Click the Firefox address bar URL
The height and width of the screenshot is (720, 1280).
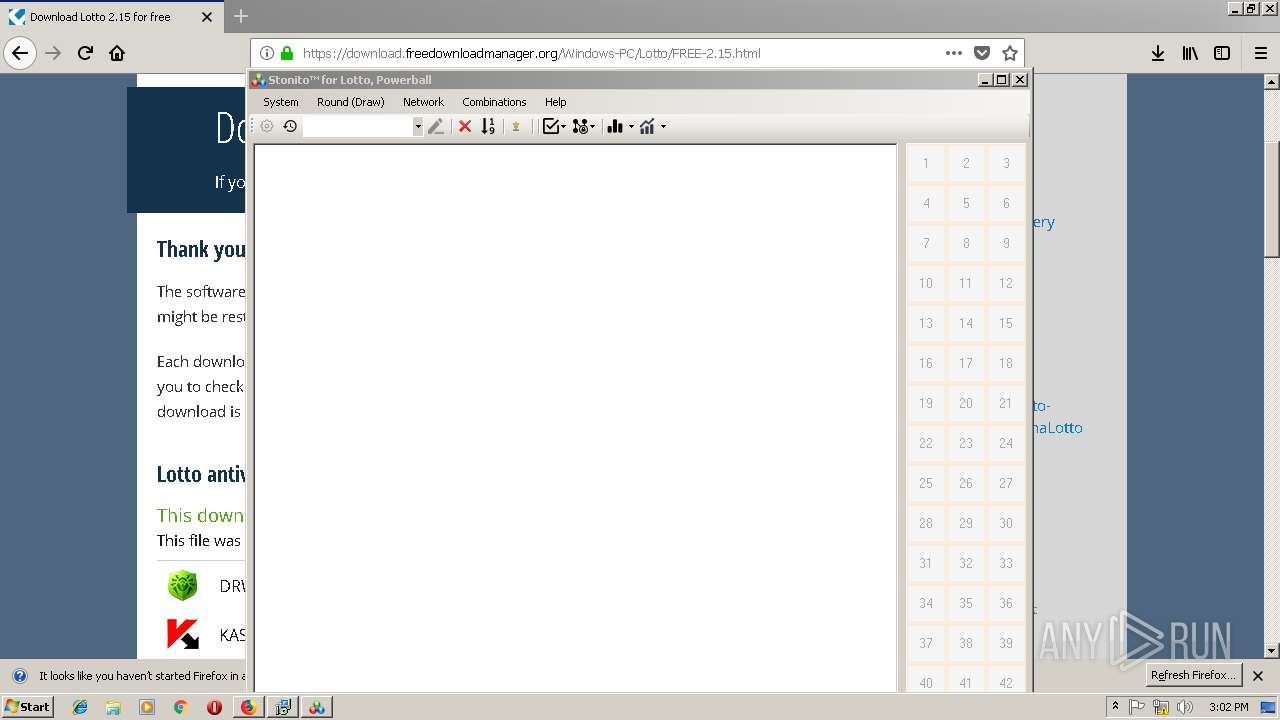pyautogui.click(x=531, y=53)
